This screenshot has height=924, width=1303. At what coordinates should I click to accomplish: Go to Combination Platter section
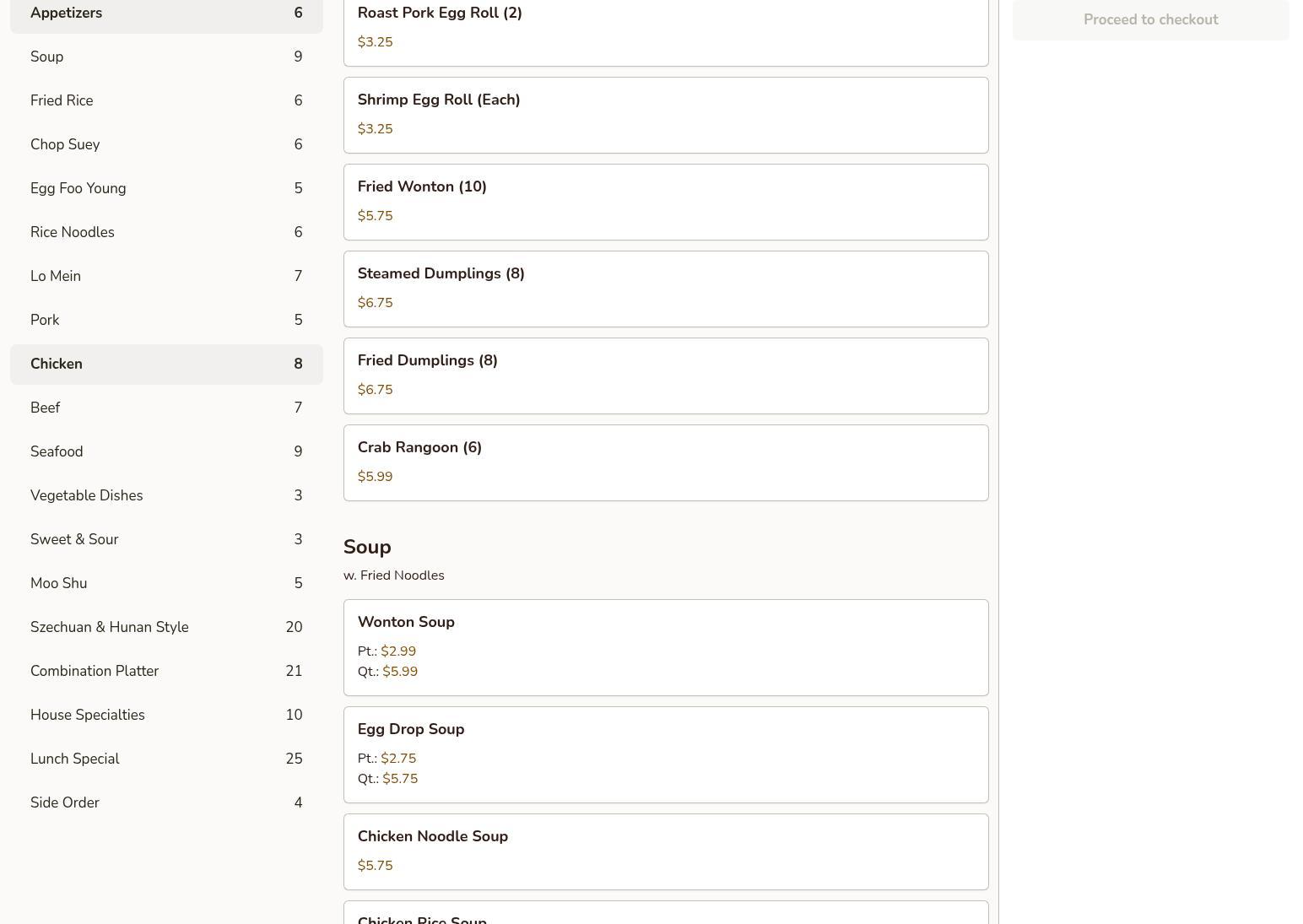pyautogui.click(x=166, y=671)
